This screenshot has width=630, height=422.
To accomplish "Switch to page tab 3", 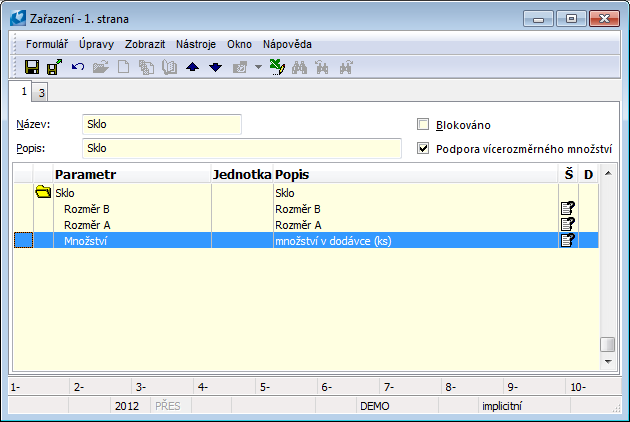I will [41, 93].
